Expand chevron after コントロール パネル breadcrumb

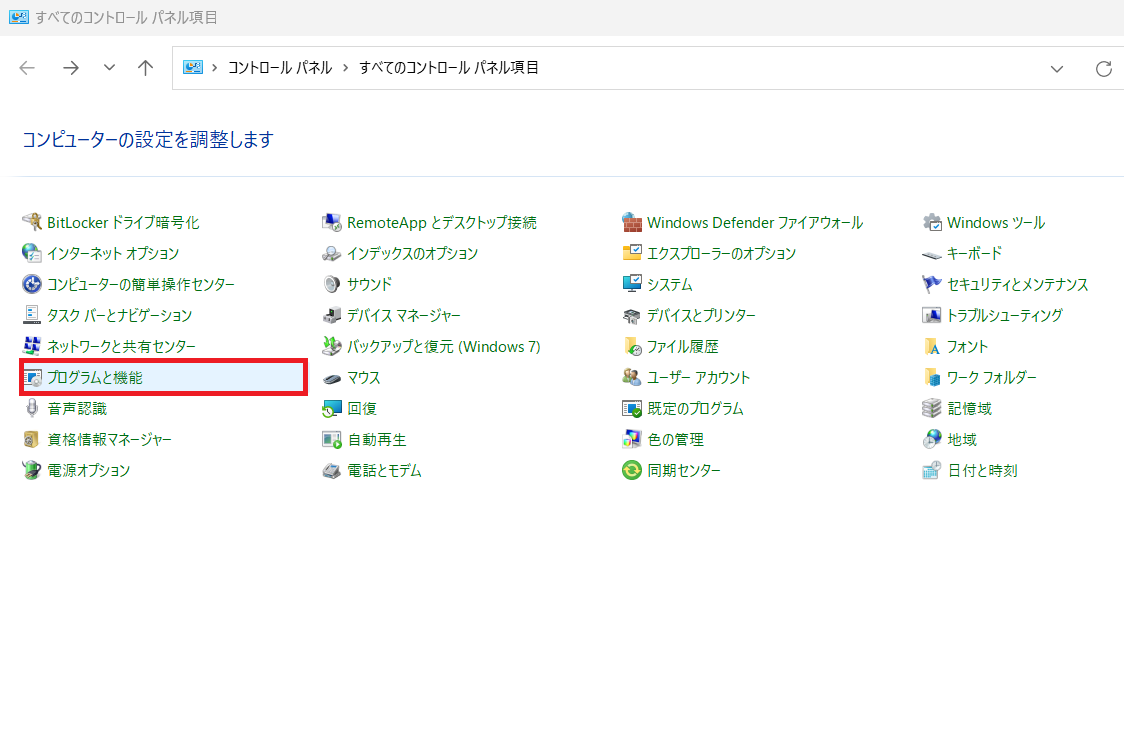point(346,67)
